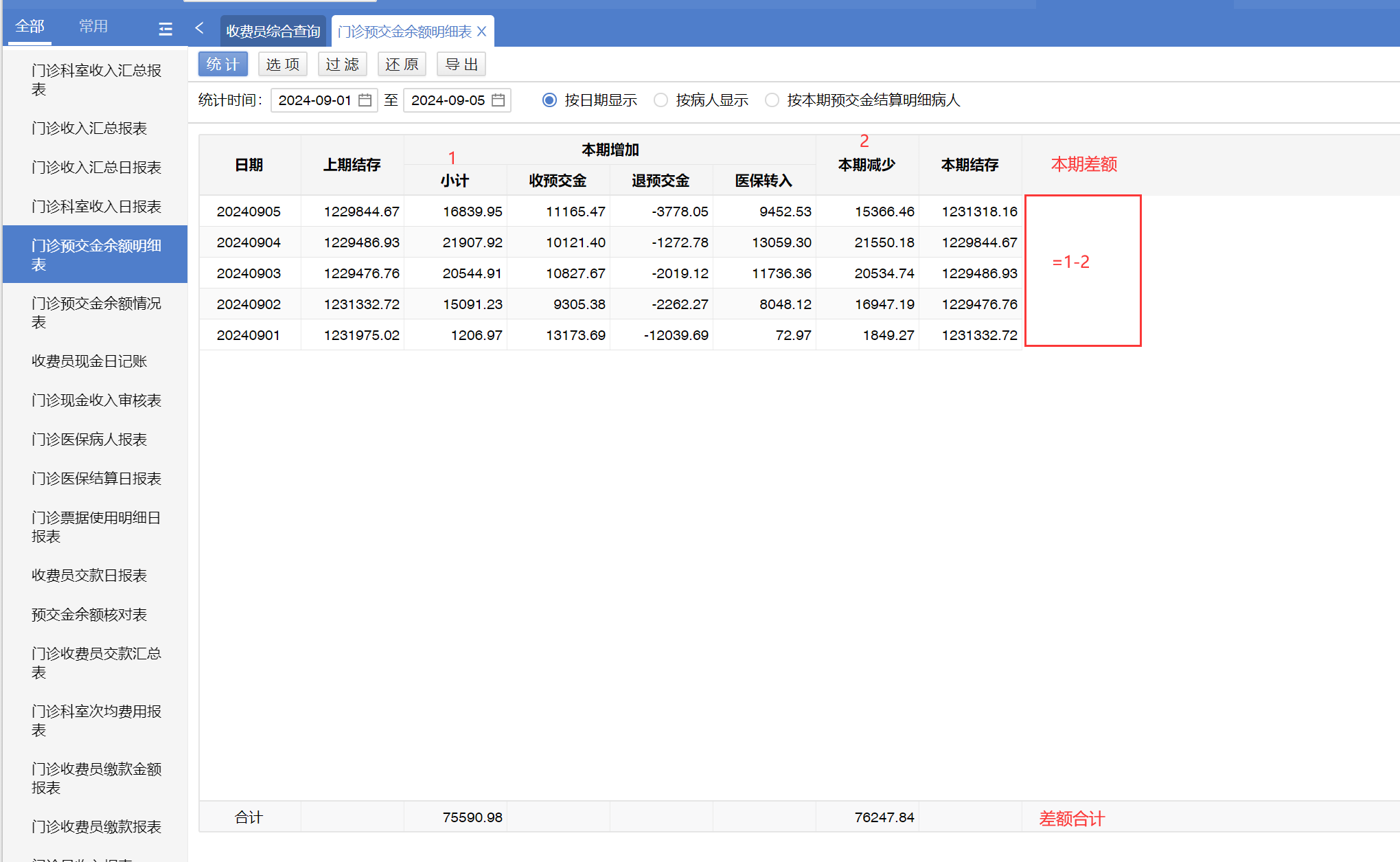Click the 过滤 button

[342, 65]
